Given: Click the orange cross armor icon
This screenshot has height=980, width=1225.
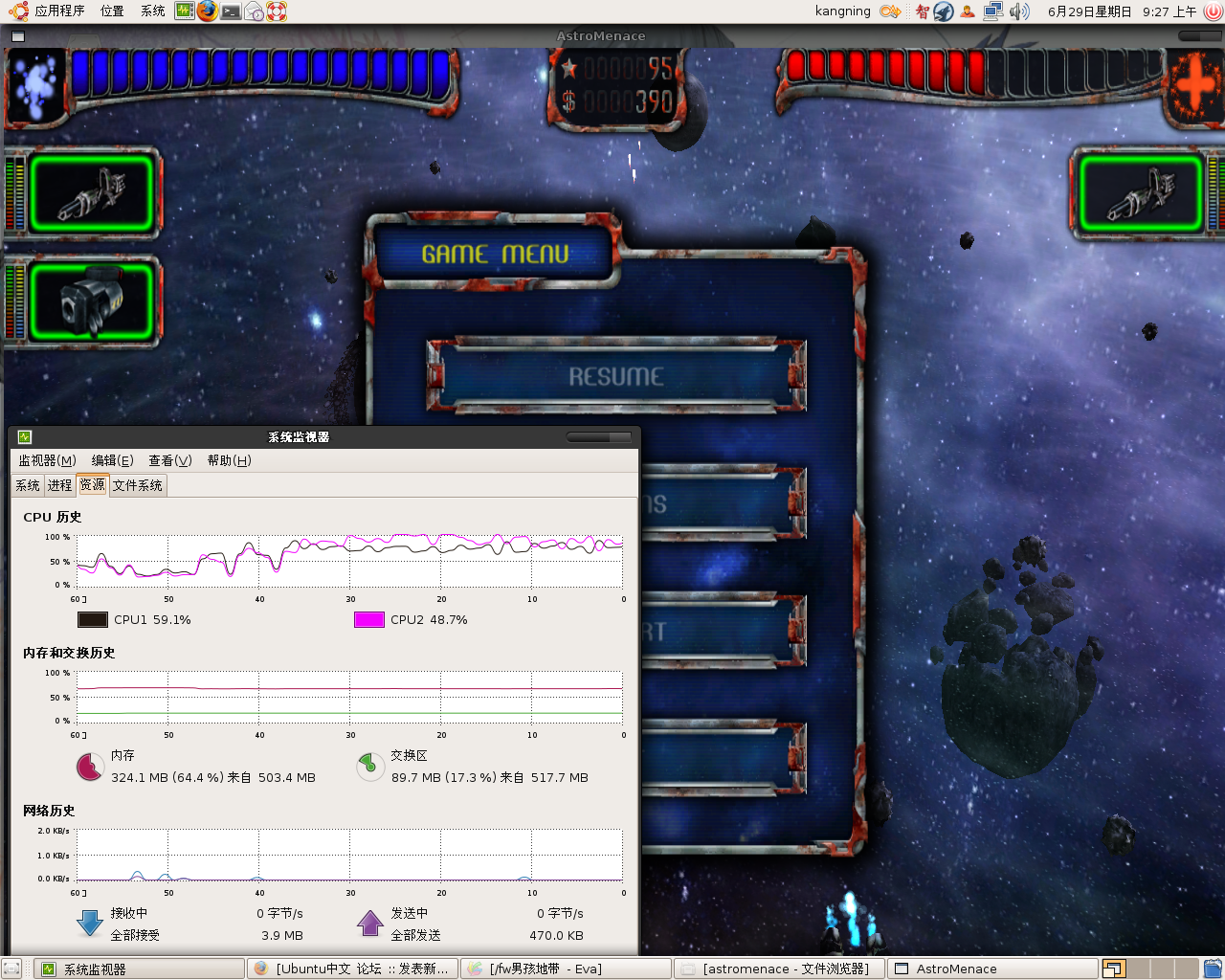Looking at the screenshot, I should 1195,87.
